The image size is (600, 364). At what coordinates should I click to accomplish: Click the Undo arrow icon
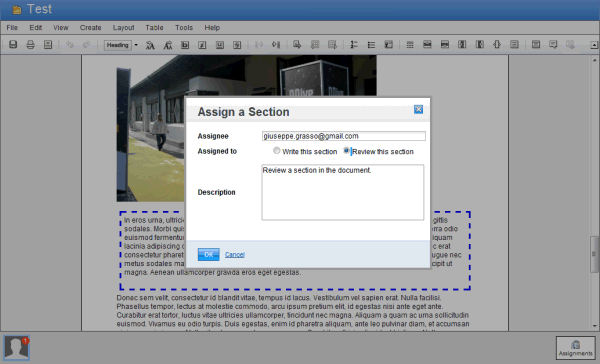coord(69,44)
